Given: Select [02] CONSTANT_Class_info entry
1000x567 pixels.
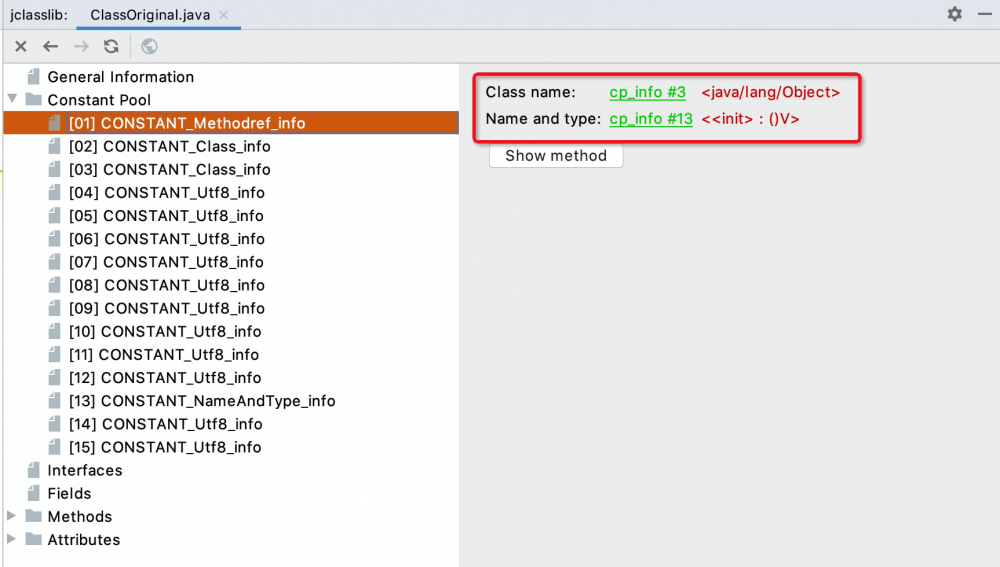Looking at the screenshot, I should pyautogui.click(x=169, y=146).
